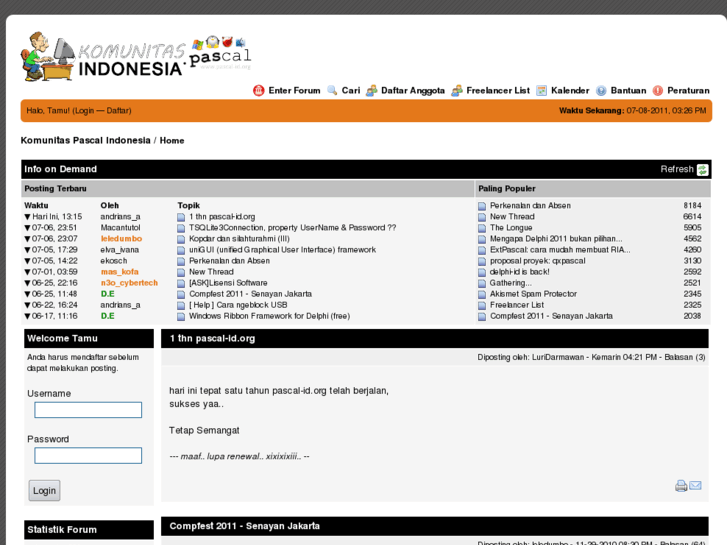Click the Password input field
Screen dimensions: 727x545
(88, 455)
